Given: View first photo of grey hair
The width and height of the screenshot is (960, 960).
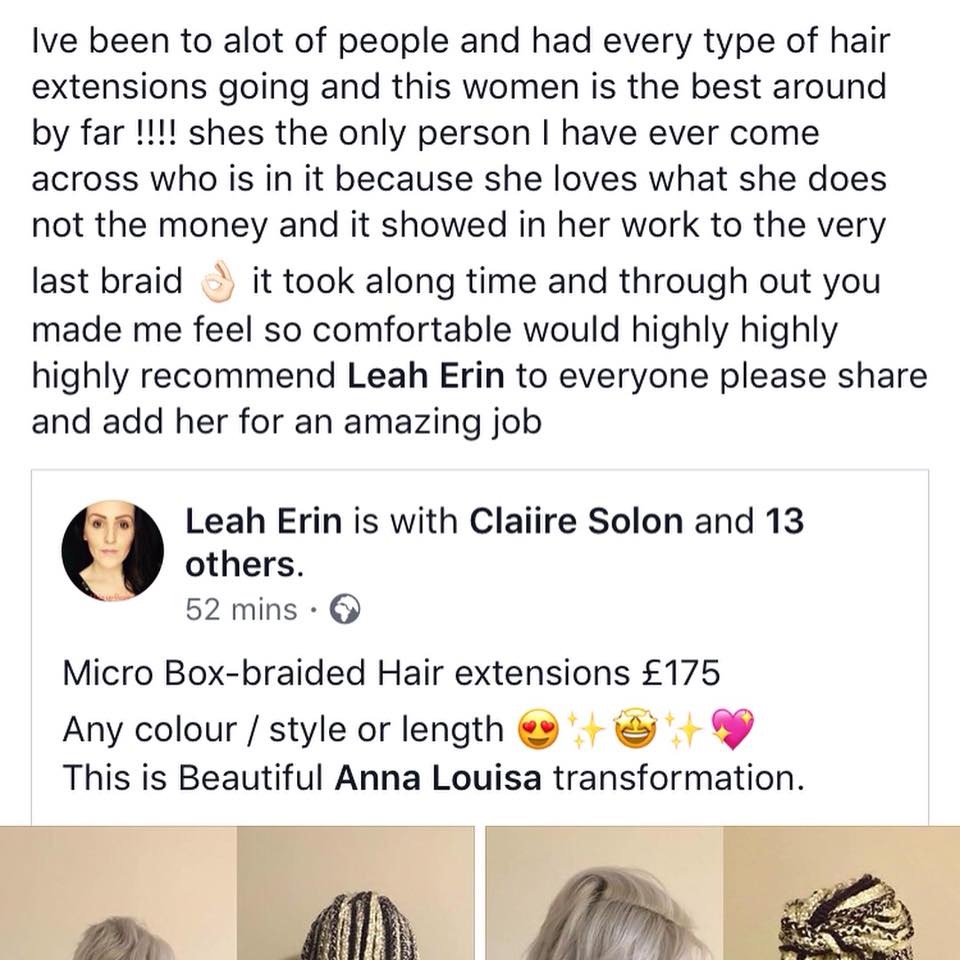Looking at the screenshot, I should 119,893.
